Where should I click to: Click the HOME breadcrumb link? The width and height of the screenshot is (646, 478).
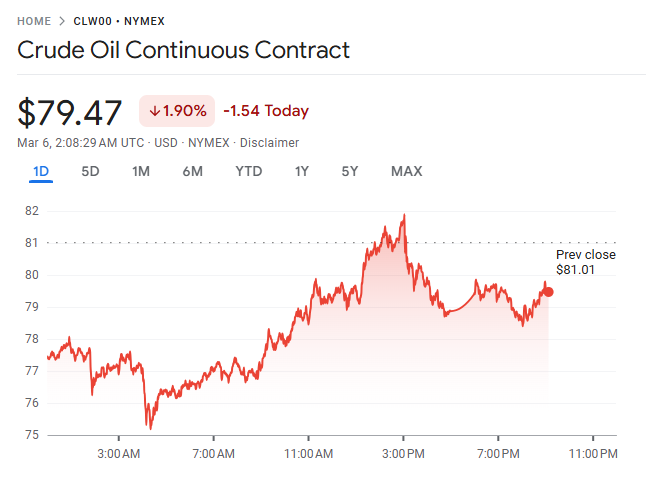[33, 20]
